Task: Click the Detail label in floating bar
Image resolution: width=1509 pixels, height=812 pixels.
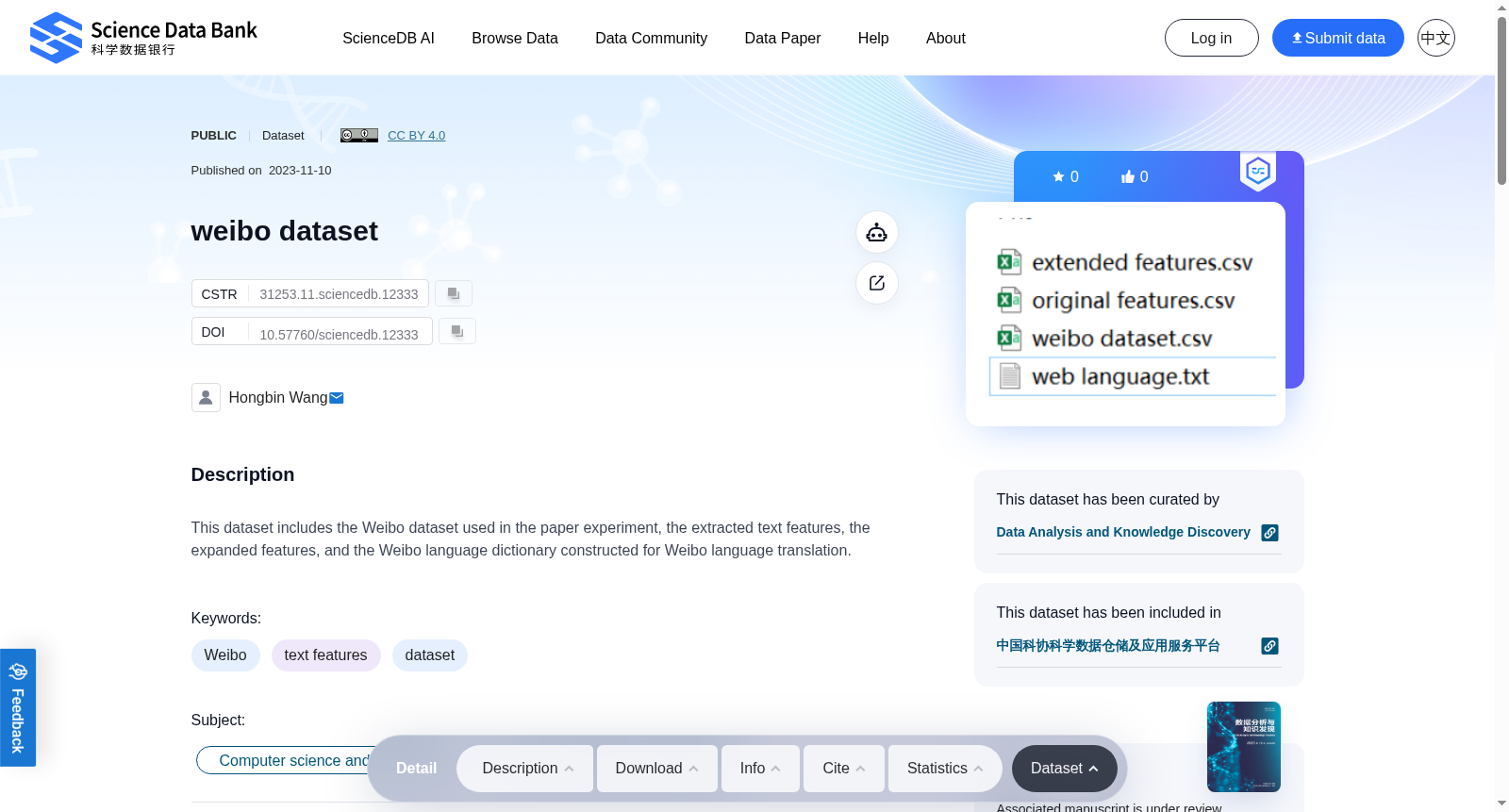Action: click(417, 769)
